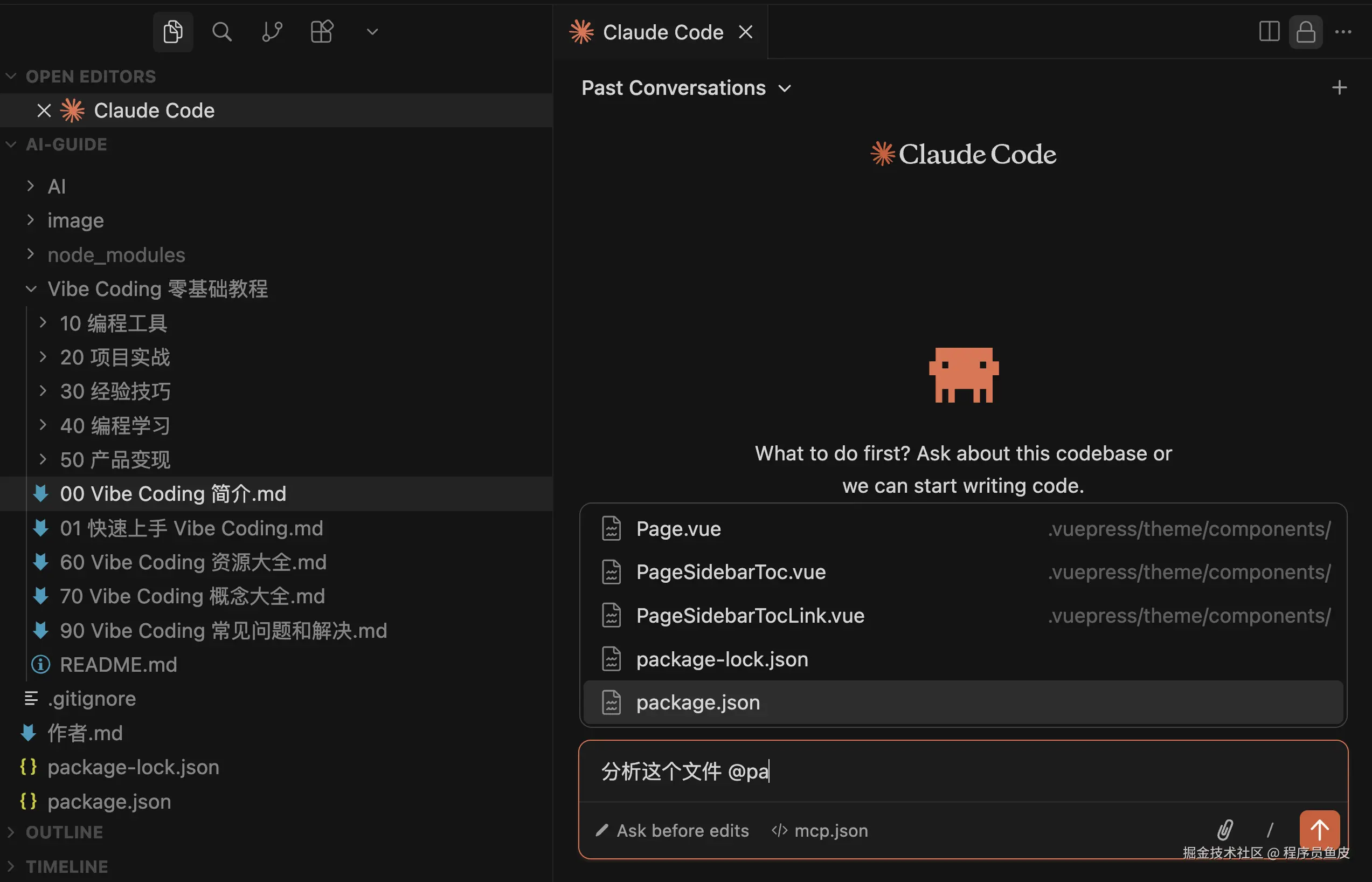Click the slash commands icon
The image size is (1372, 882).
coord(1270,829)
